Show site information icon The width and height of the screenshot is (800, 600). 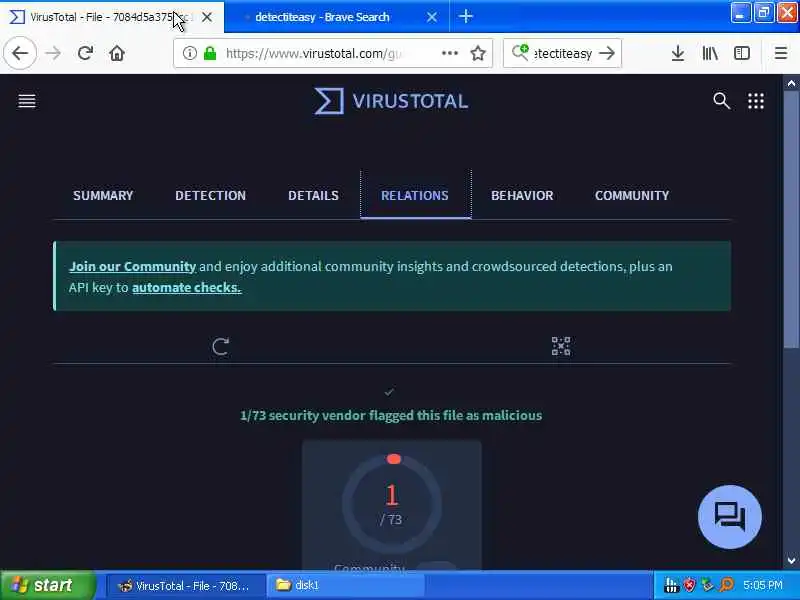[x=189, y=53]
